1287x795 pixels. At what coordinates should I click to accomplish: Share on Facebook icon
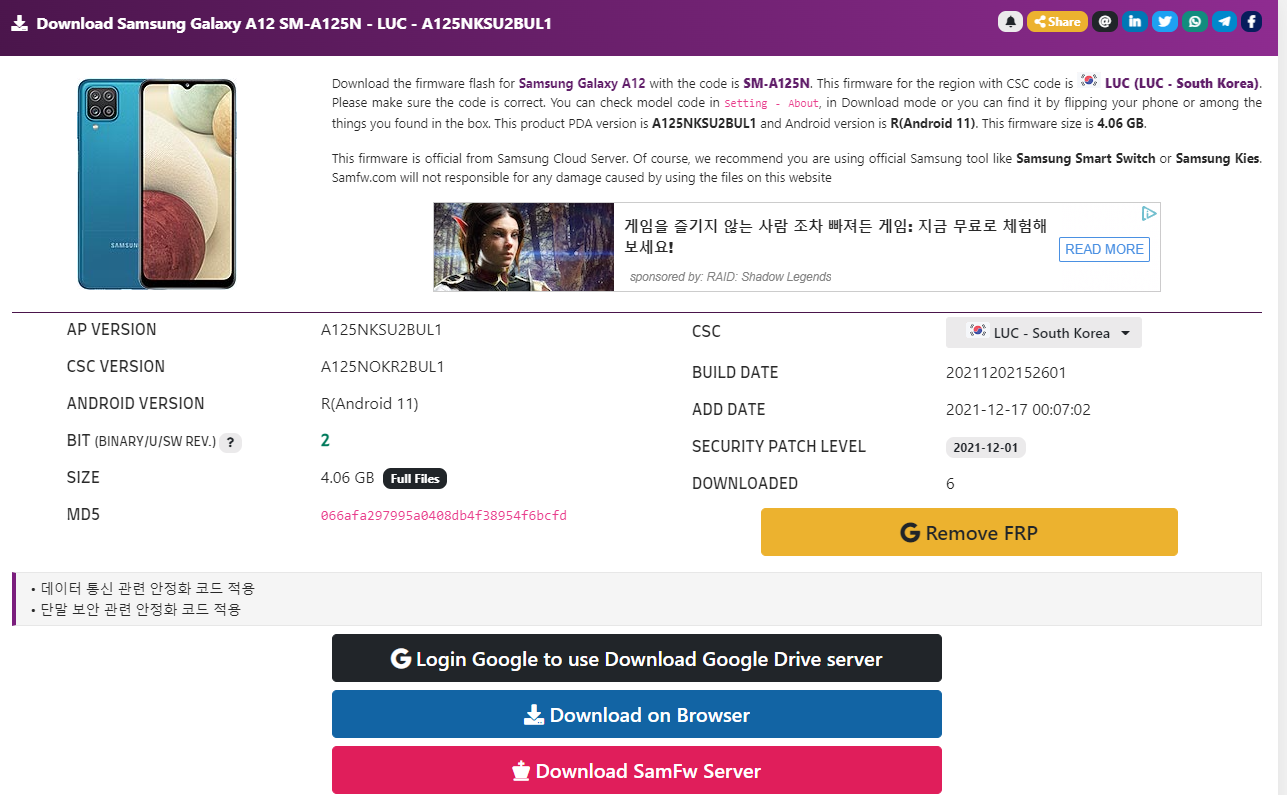[1251, 21]
